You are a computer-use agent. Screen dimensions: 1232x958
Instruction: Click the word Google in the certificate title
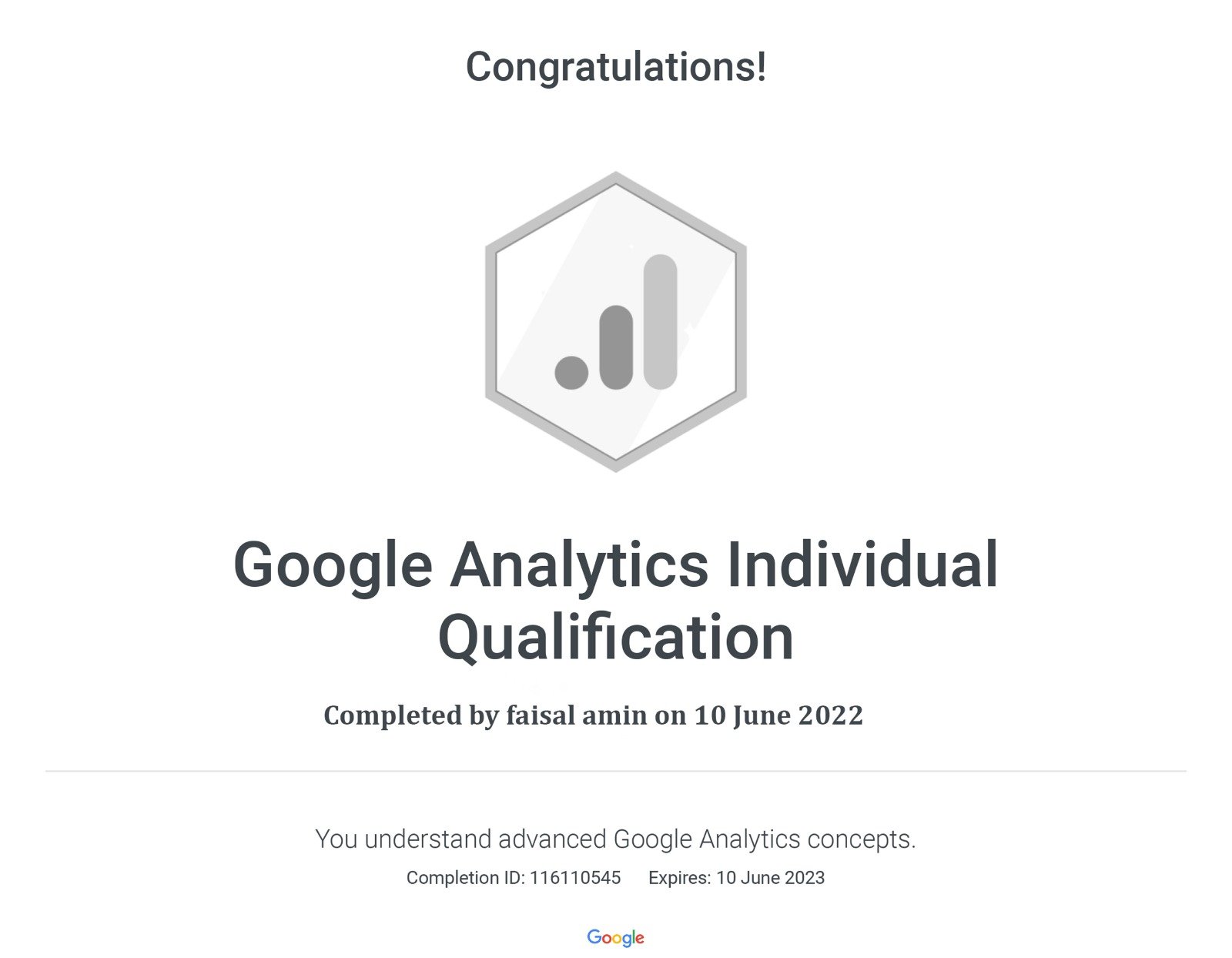pos(333,564)
